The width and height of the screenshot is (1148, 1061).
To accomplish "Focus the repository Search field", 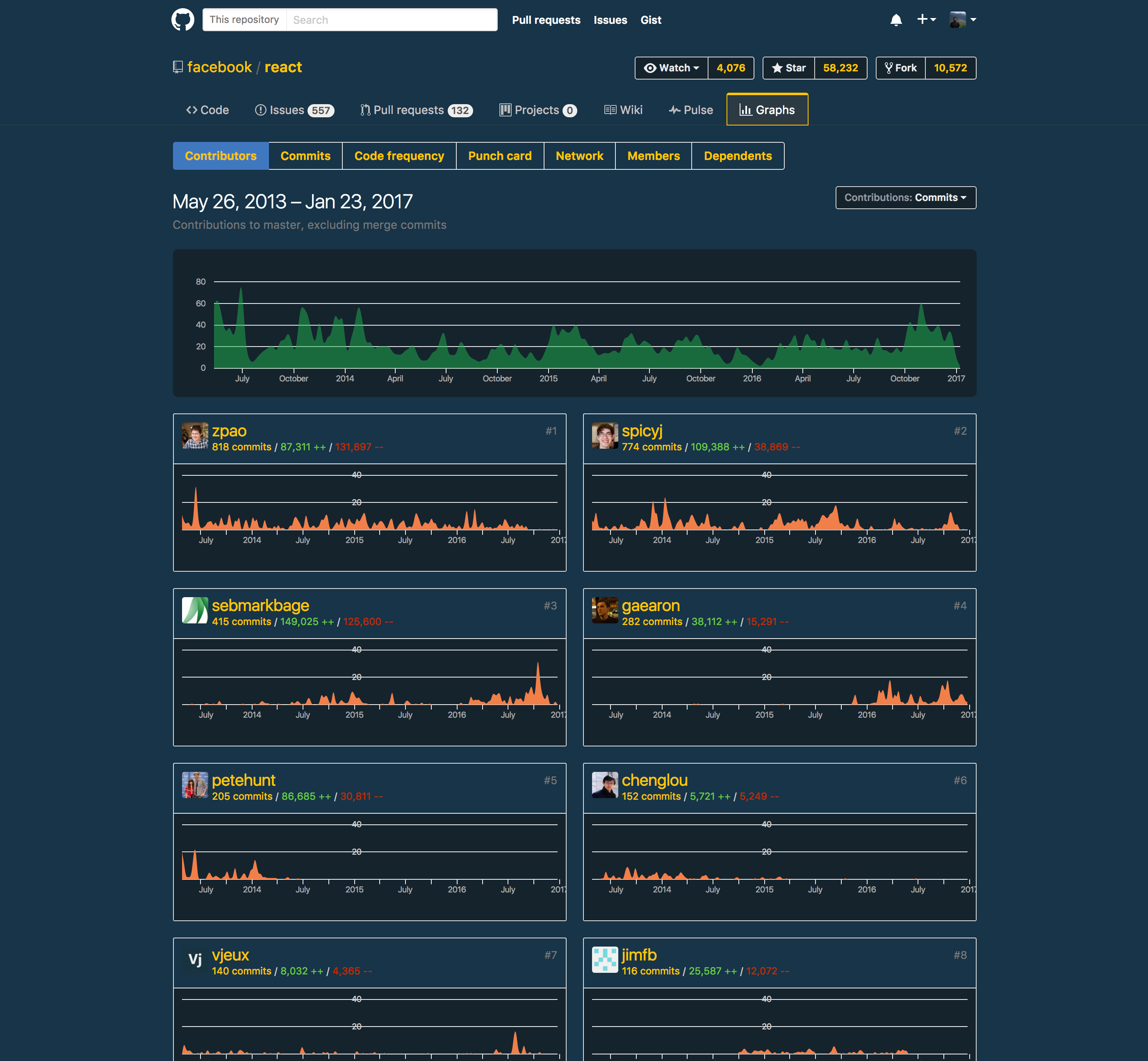I will pyautogui.click(x=392, y=20).
